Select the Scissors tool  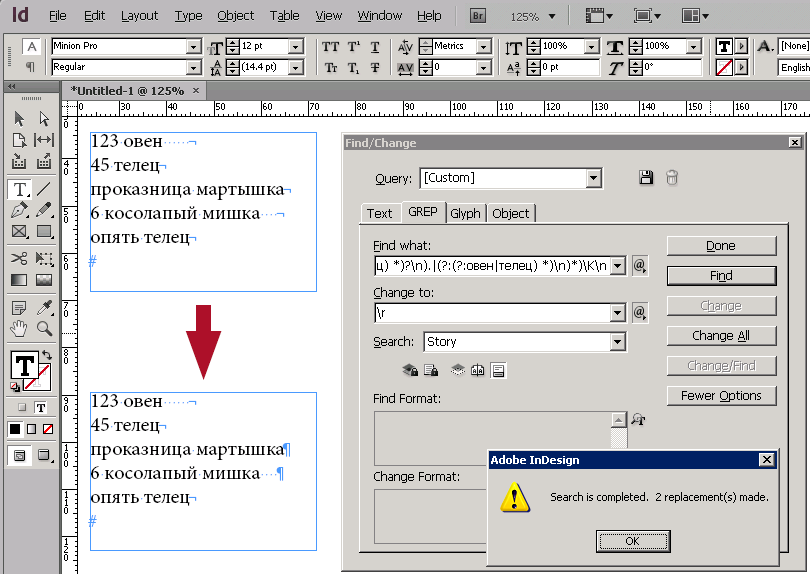point(19,258)
